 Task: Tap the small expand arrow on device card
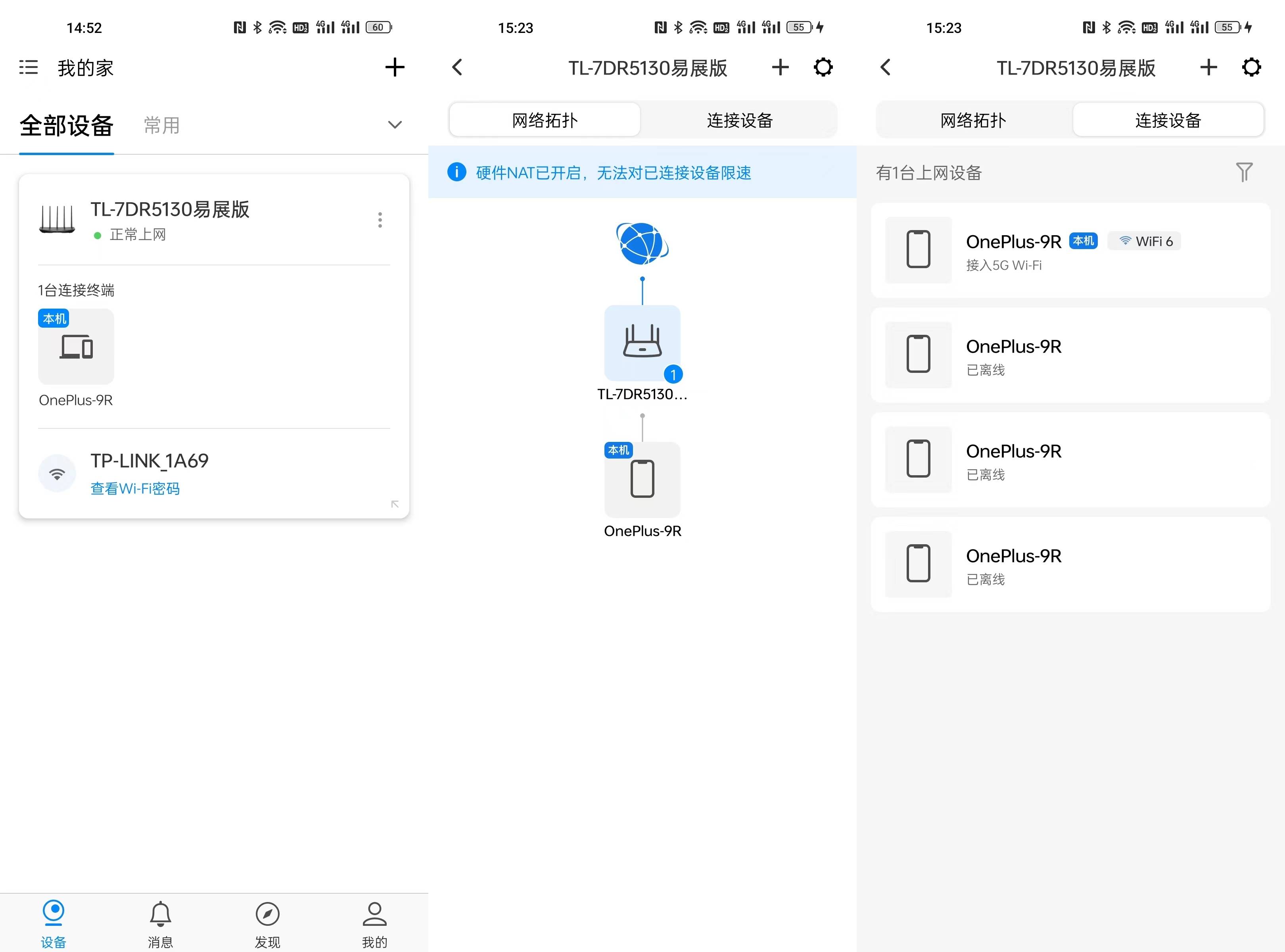(x=395, y=504)
